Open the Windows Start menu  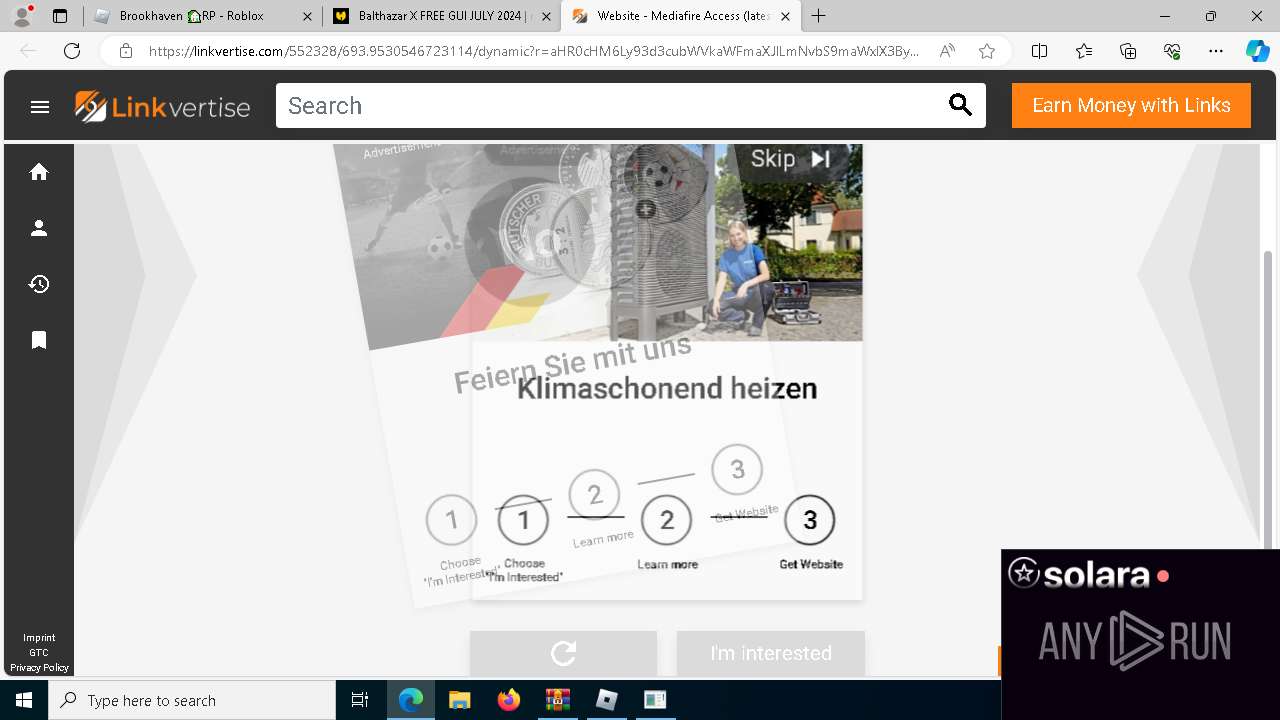click(24, 700)
